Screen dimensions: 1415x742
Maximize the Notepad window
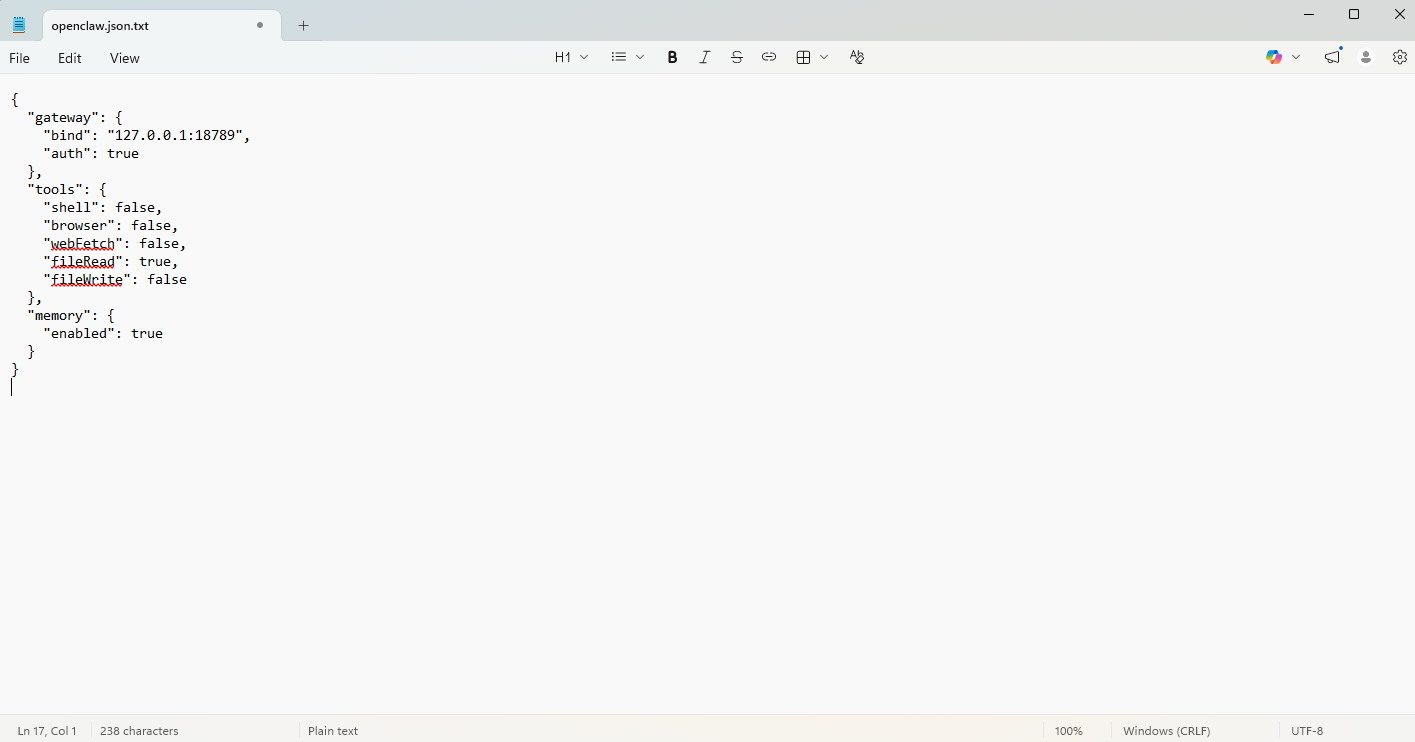pos(1354,14)
